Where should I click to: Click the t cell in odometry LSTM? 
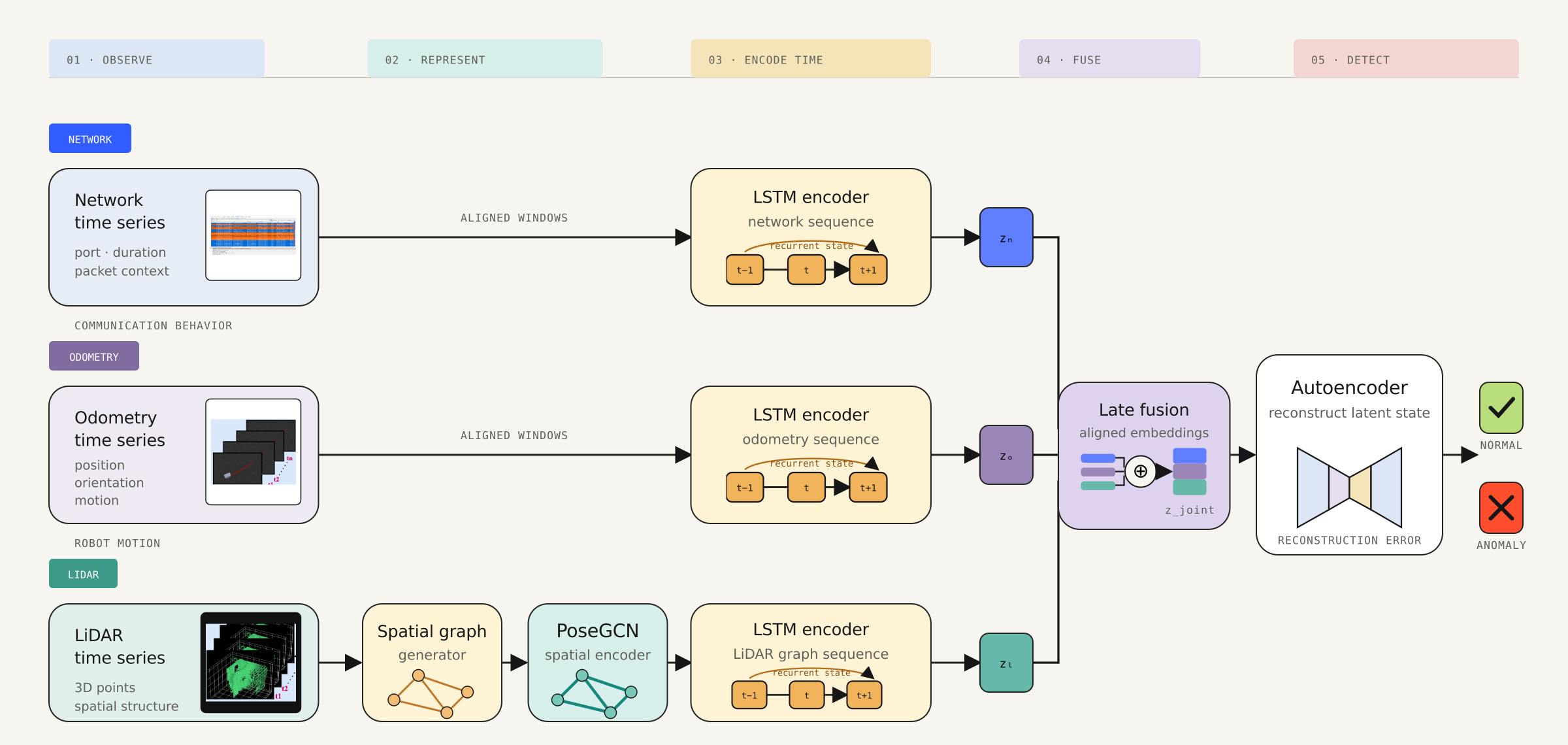[806, 488]
